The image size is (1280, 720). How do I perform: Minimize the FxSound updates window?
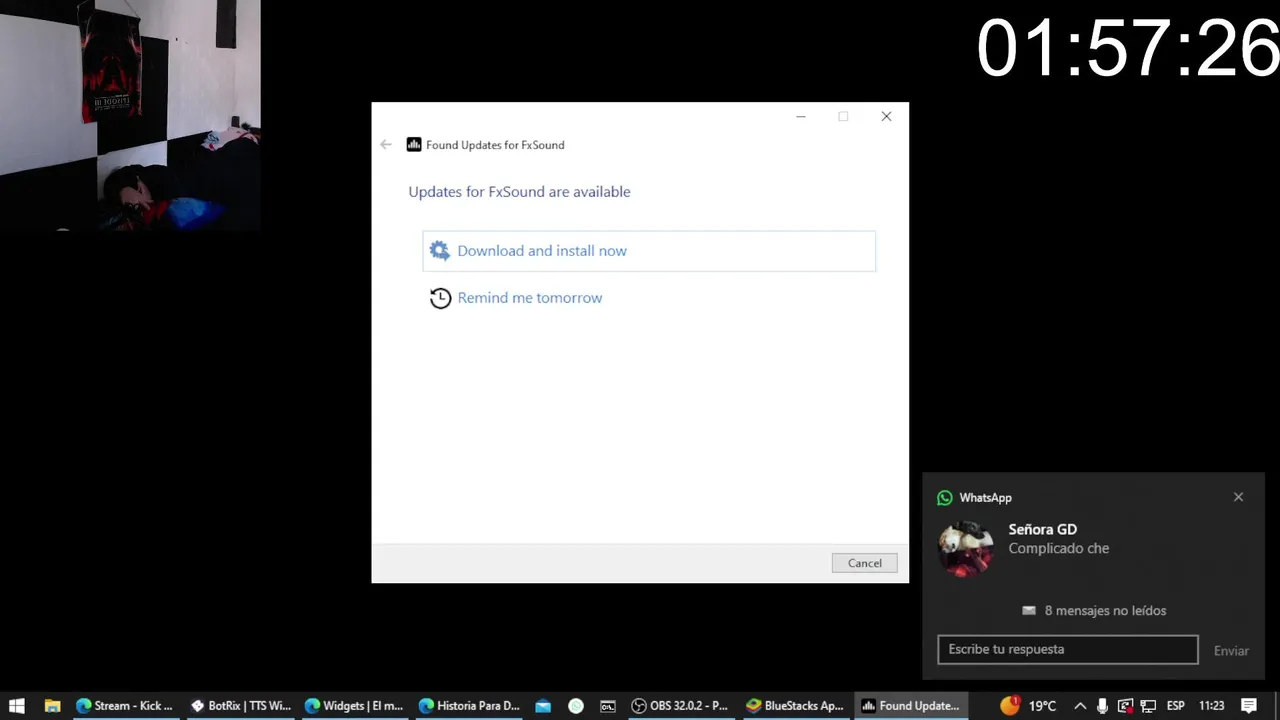(800, 117)
